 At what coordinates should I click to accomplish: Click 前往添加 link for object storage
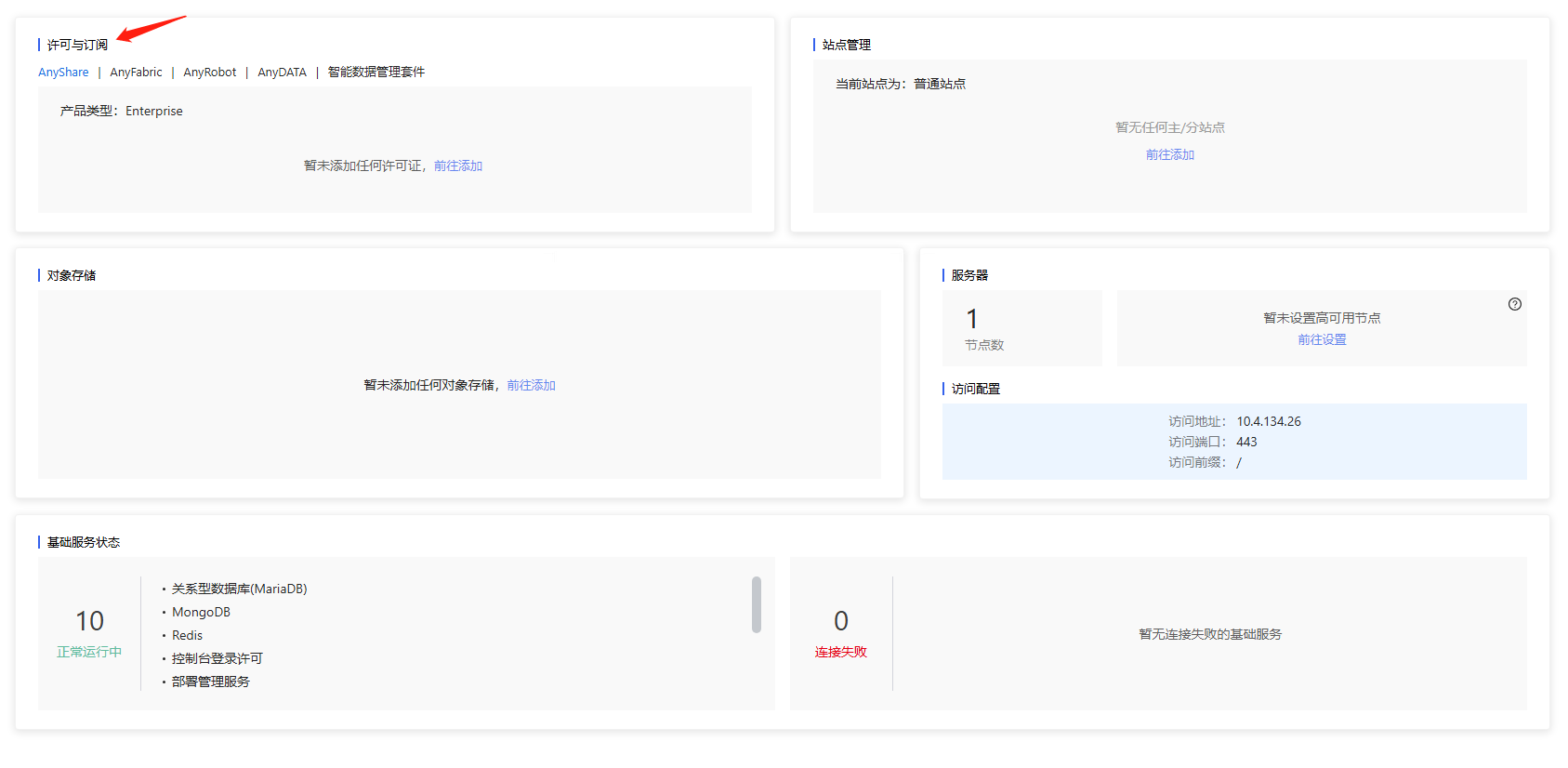click(x=532, y=385)
